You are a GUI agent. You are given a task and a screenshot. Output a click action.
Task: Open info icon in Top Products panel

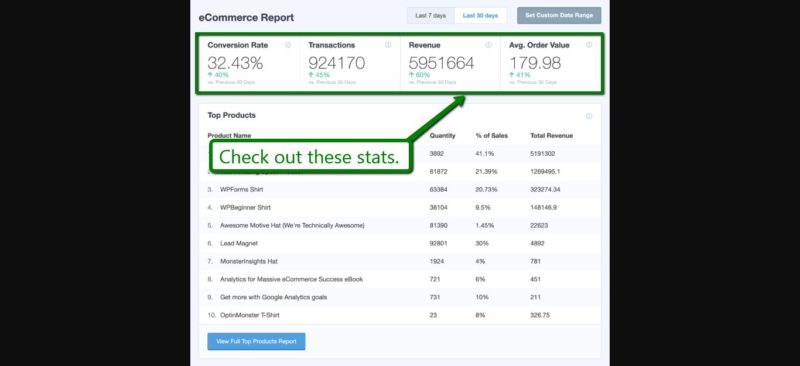pyautogui.click(x=589, y=116)
